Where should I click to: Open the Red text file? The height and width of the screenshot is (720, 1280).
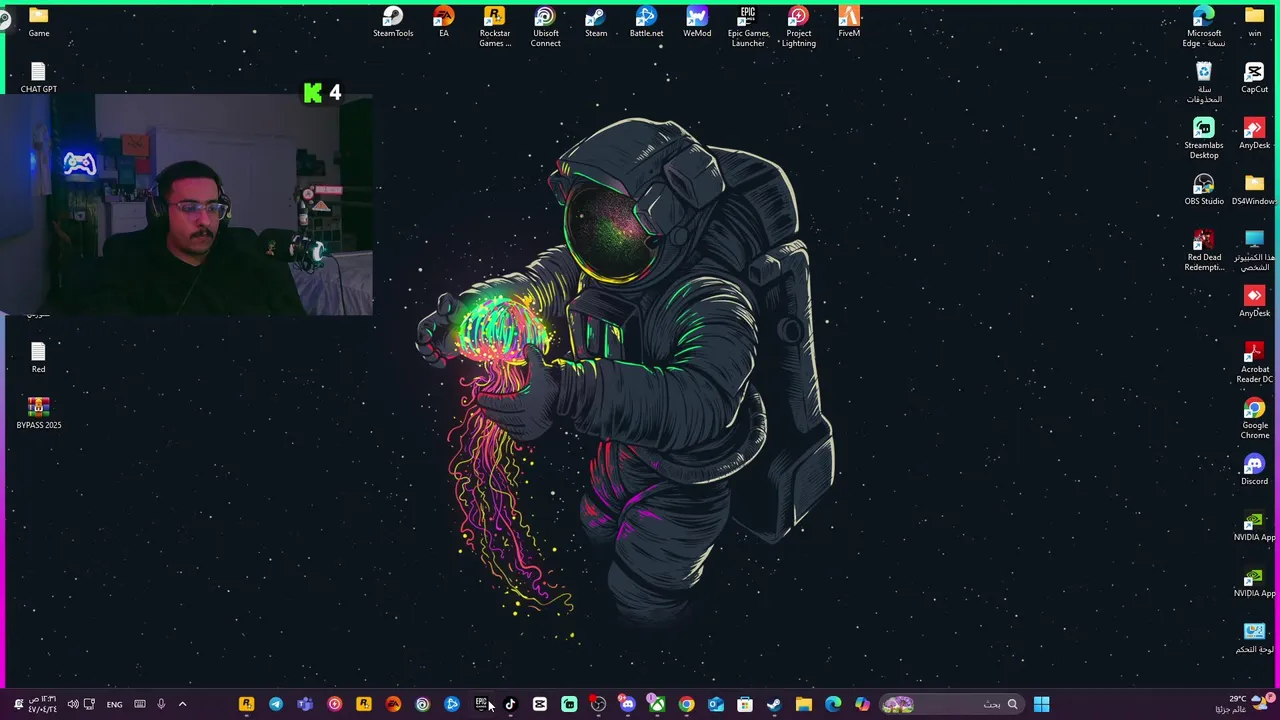pyautogui.click(x=38, y=358)
